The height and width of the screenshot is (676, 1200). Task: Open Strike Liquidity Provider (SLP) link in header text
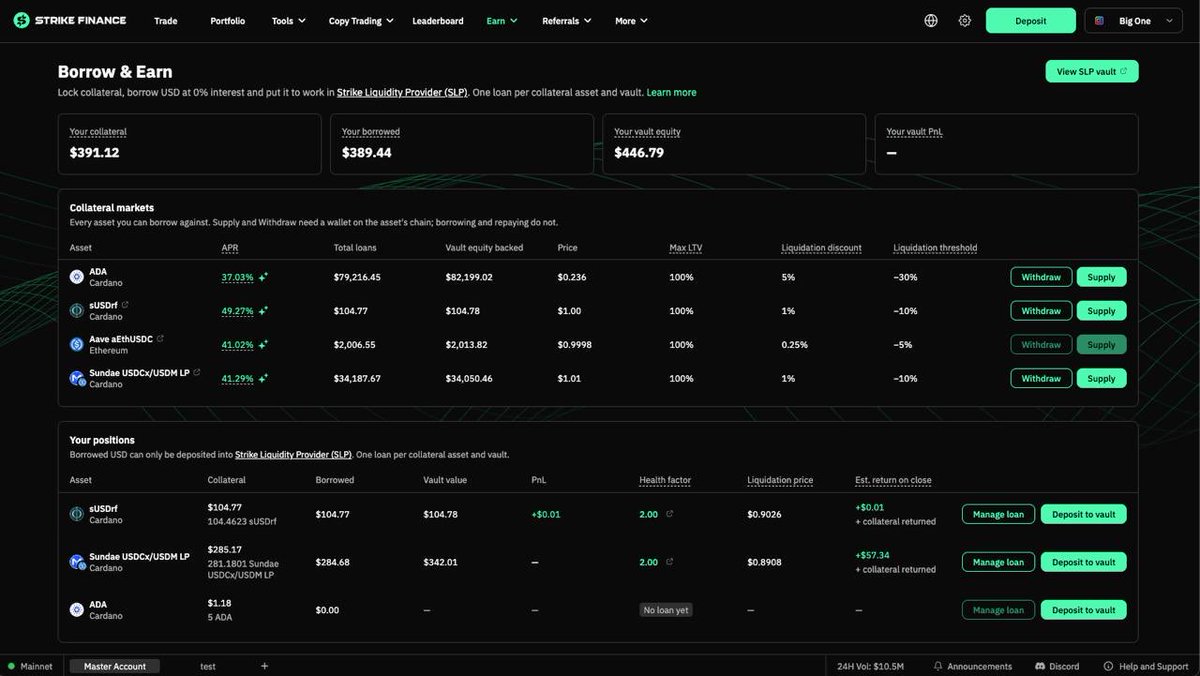coord(402,92)
